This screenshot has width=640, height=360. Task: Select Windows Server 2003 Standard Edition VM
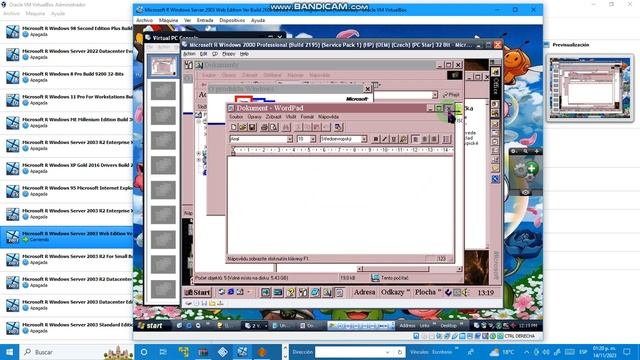click(67, 328)
